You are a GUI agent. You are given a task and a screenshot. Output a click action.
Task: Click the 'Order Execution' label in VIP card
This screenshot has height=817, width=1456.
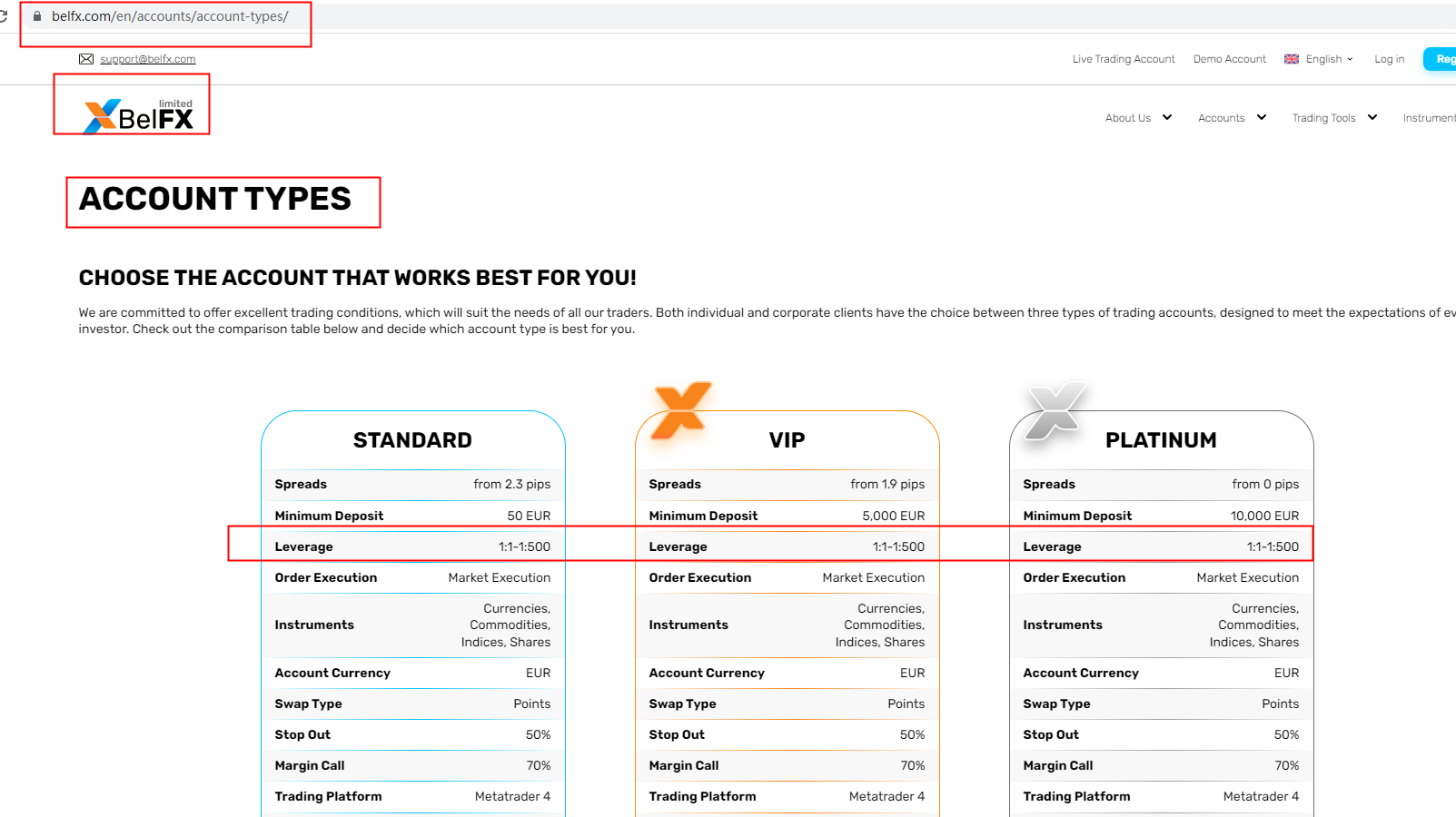(700, 577)
